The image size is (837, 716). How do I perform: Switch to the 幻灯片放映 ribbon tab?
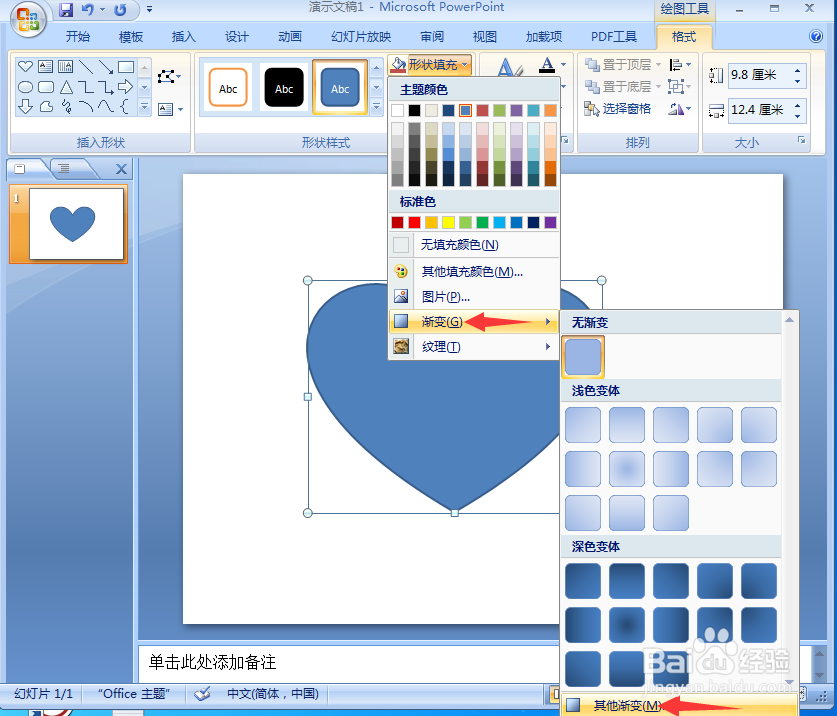[x=361, y=36]
